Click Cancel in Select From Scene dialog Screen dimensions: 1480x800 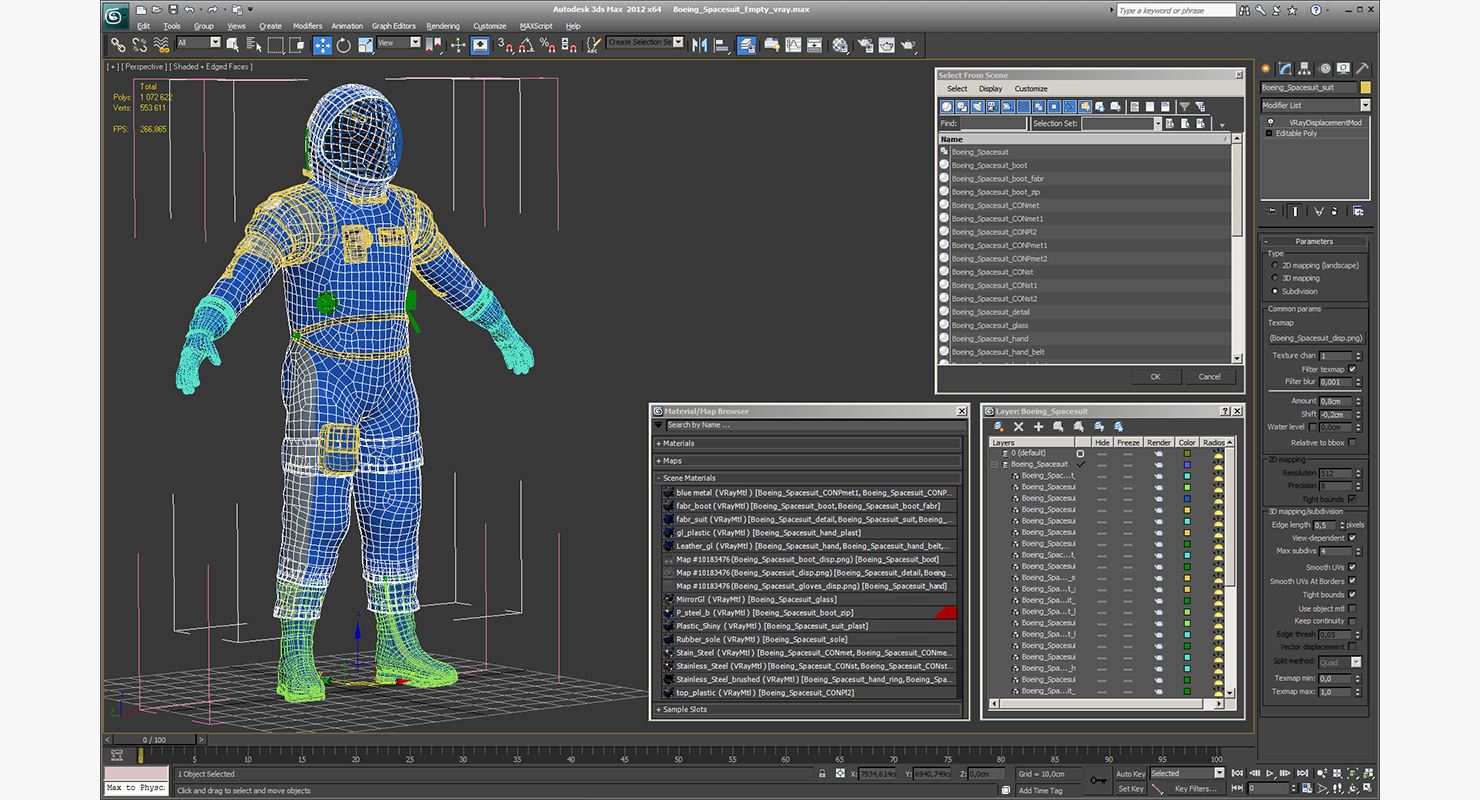pos(1210,377)
